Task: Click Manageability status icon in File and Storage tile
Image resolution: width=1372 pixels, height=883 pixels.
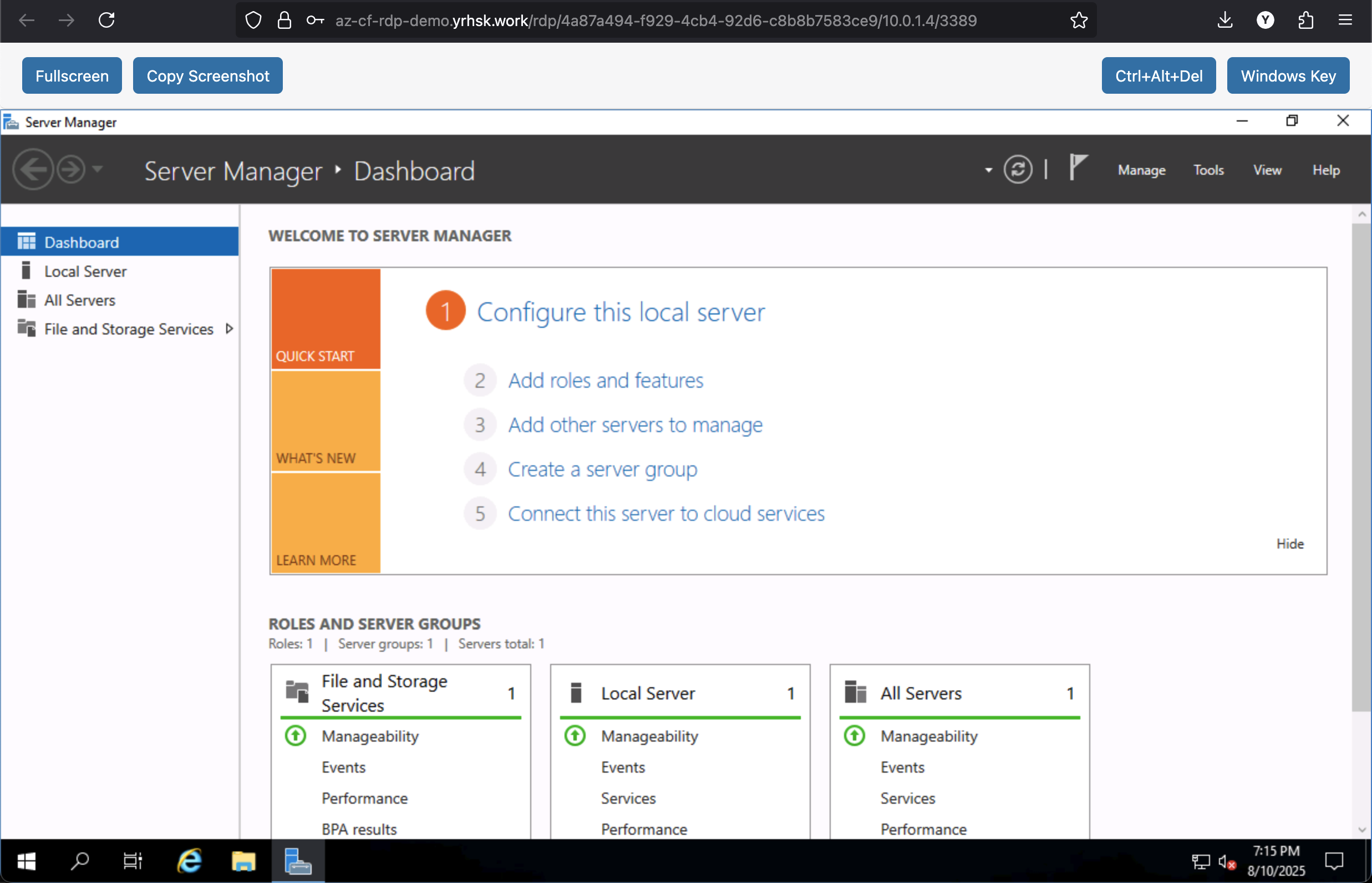Action: coord(296,735)
